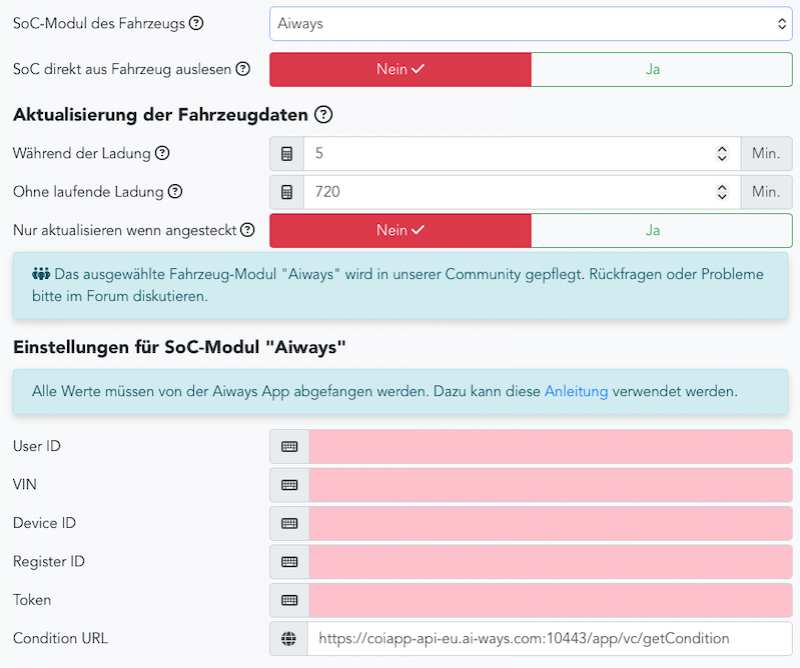Open the Anleitung link
The width and height of the screenshot is (800, 668).
click(576, 392)
